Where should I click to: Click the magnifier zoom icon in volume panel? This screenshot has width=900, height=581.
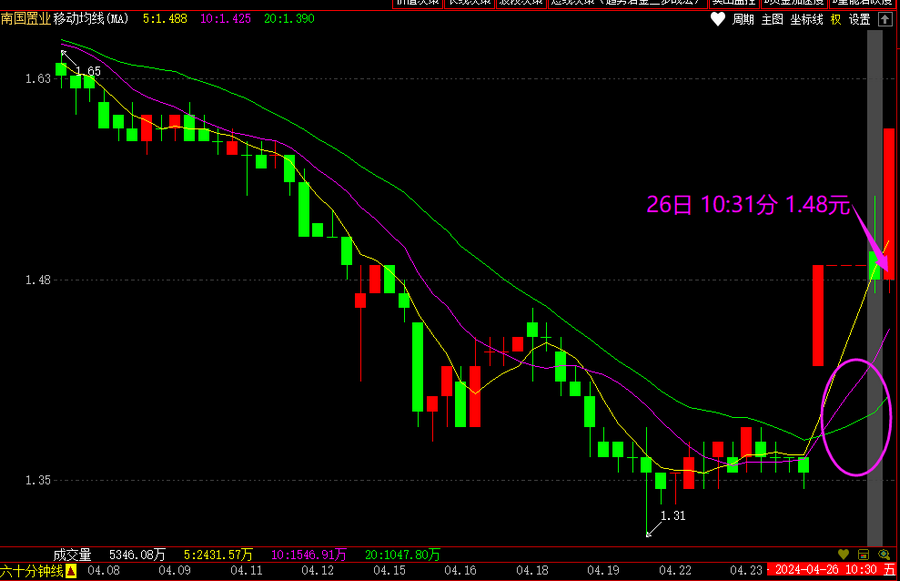884,555
